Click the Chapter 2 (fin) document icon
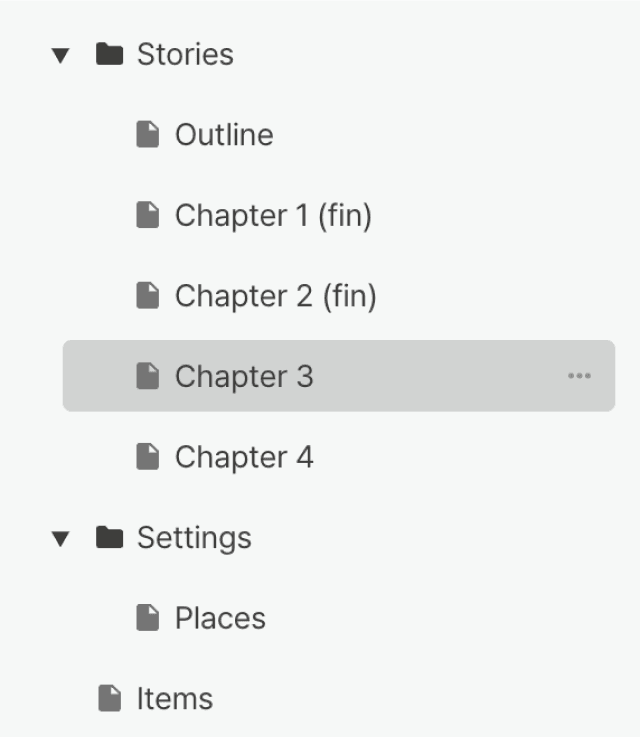Image resolution: width=640 pixels, height=737 pixels. click(148, 296)
